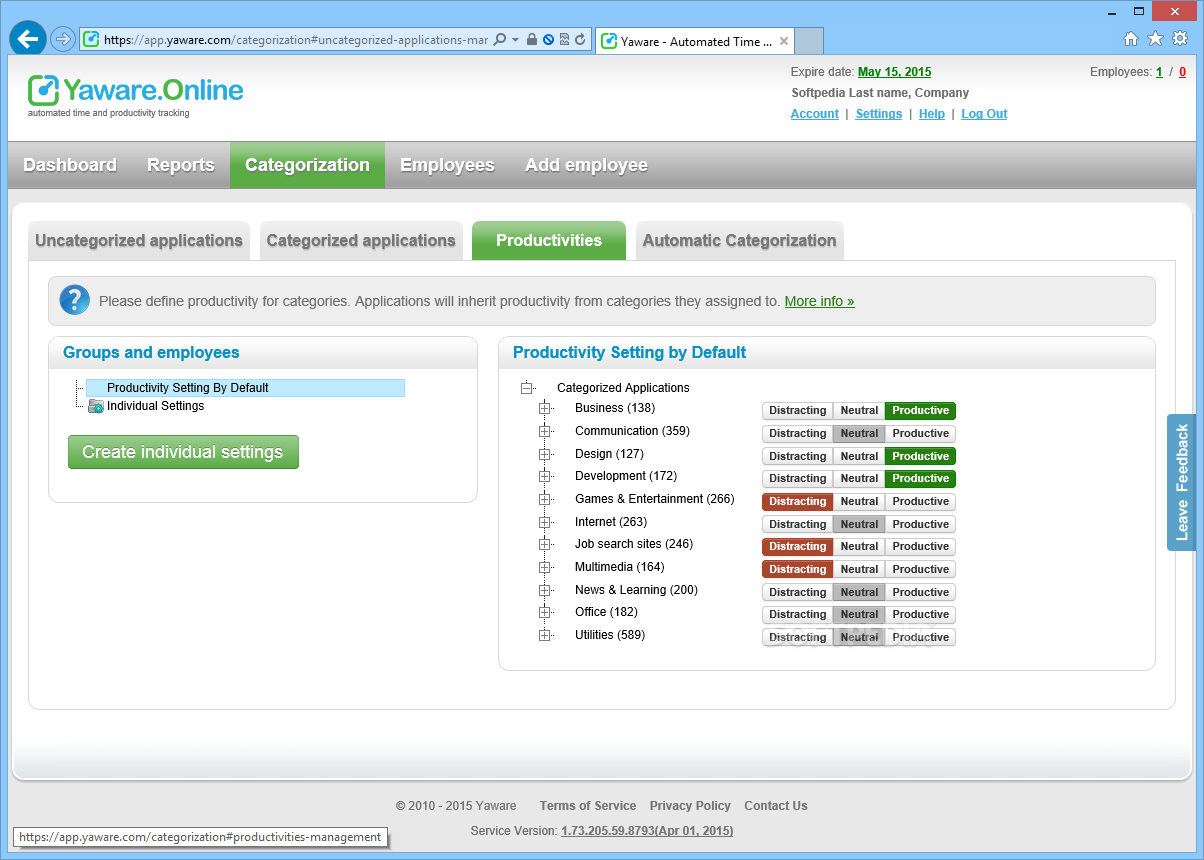
Task: Collapse the Categorized Applications tree
Action: 527,388
